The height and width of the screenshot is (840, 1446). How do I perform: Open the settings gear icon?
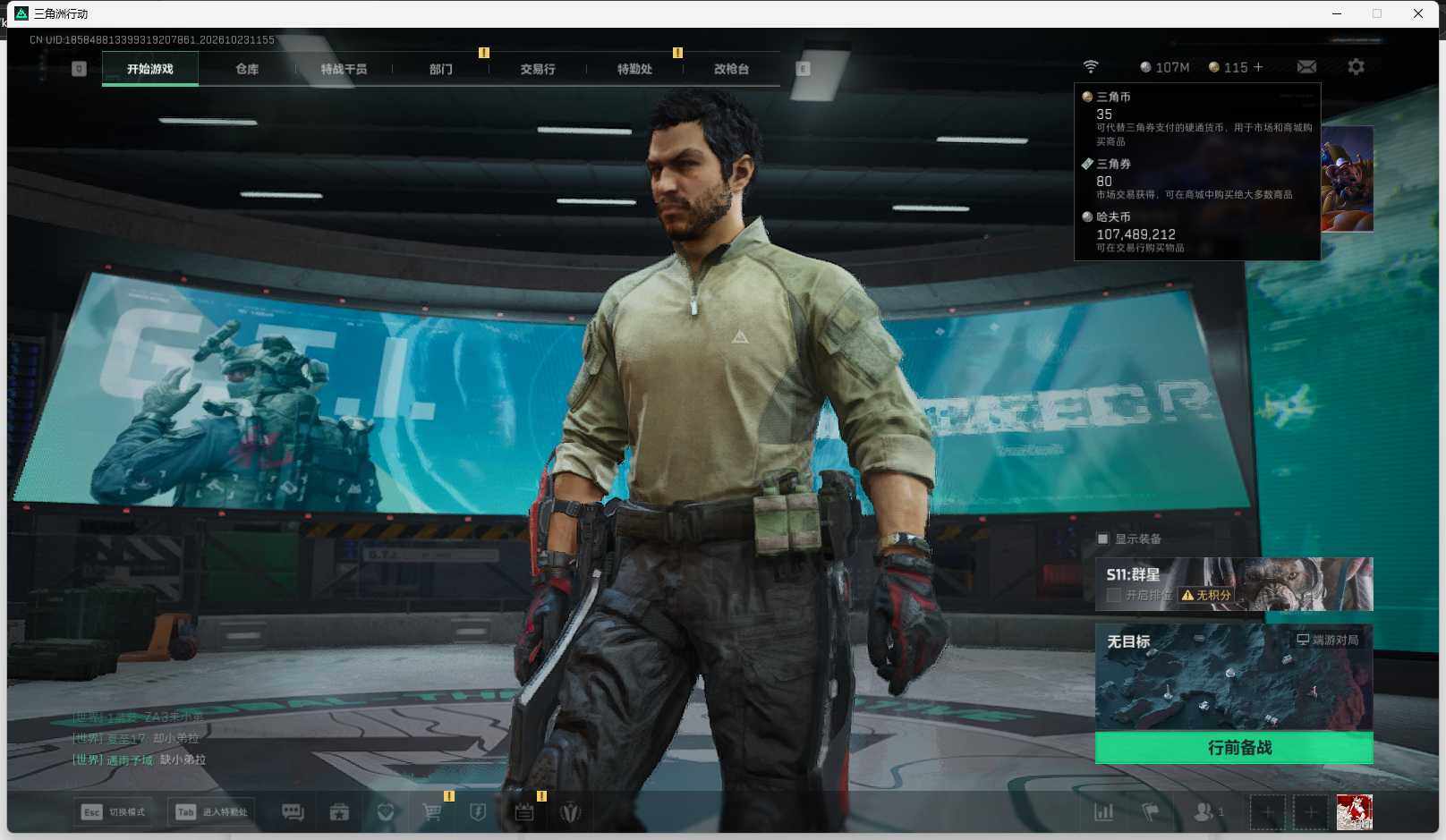pyautogui.click(x=1356, y=67)
